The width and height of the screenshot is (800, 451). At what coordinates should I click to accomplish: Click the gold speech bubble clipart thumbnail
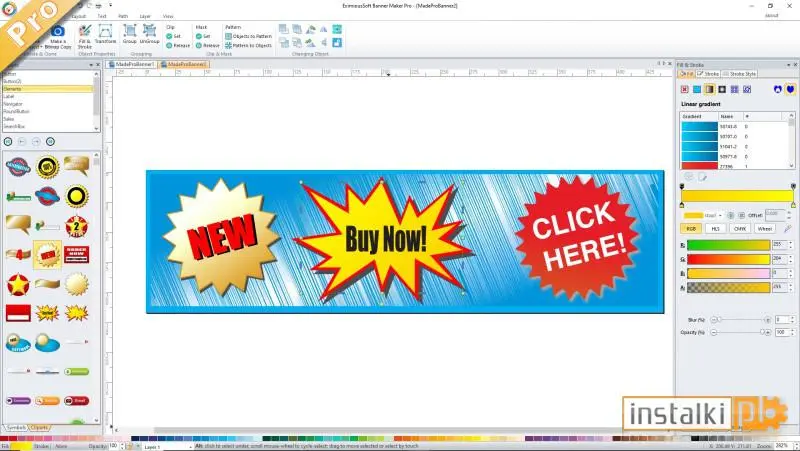18,223
